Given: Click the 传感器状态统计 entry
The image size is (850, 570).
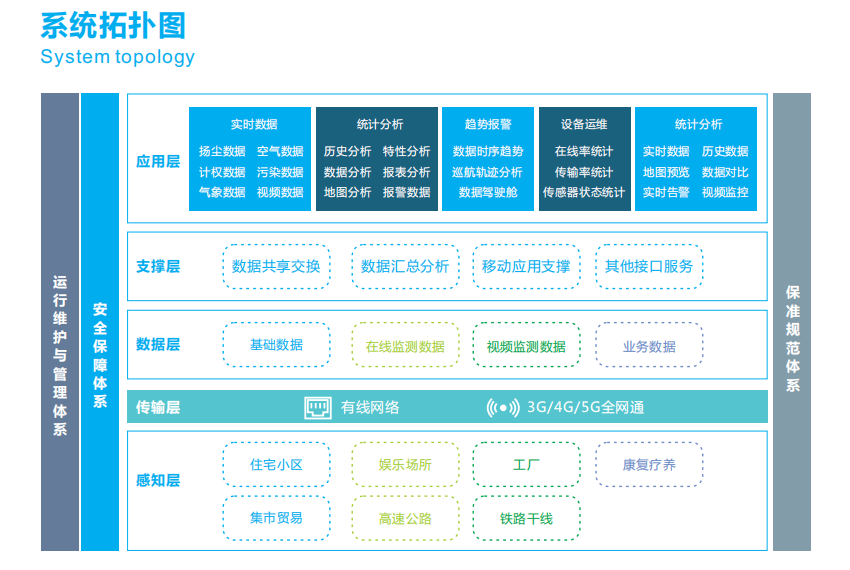Looking at the screenshot, I should [x=584, y=192].
